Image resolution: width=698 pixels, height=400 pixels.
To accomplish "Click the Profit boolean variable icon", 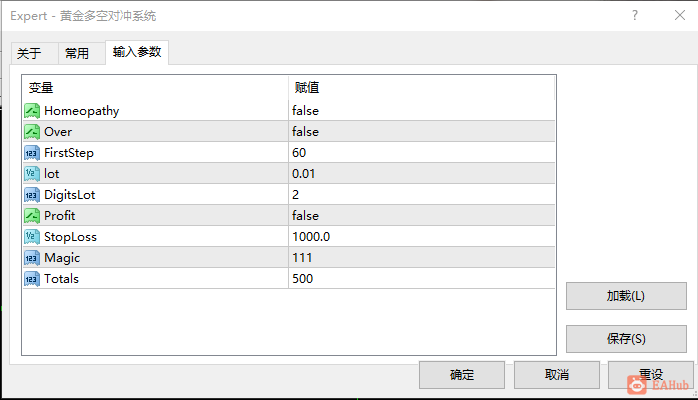I will 32,216.
